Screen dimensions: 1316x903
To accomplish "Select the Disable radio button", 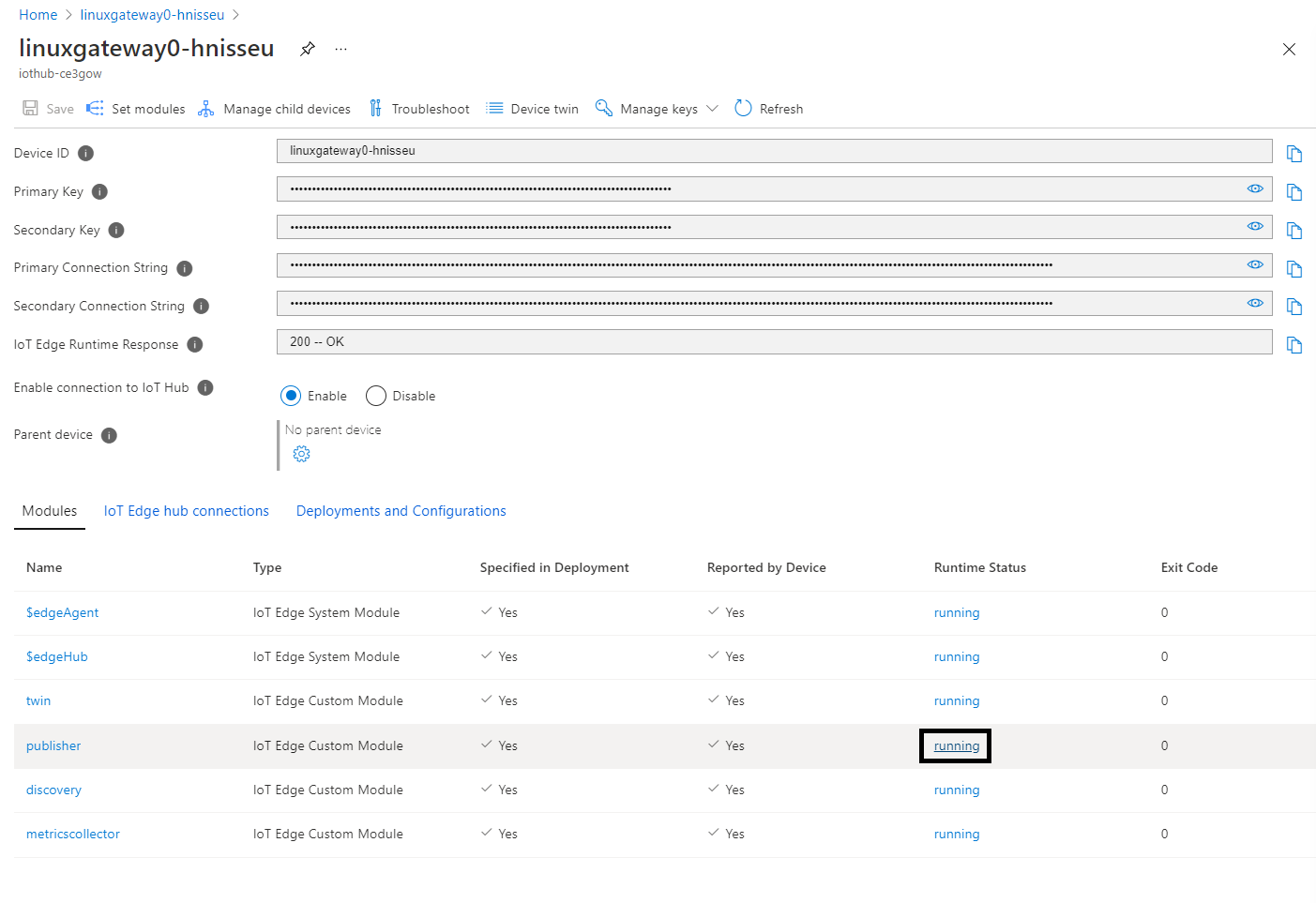I will [x=375, y=395].
